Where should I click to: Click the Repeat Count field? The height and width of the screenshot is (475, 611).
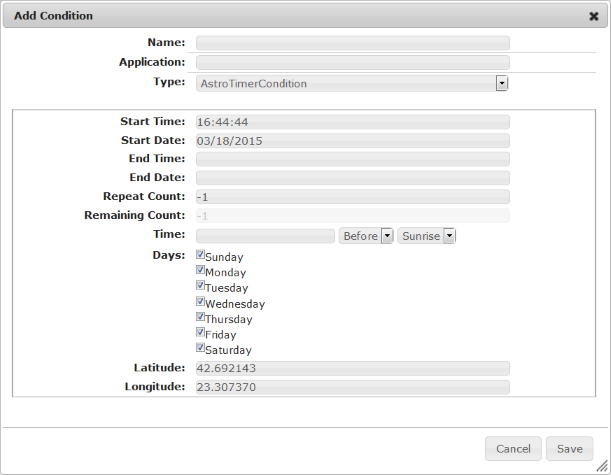[x=352, y=197]
